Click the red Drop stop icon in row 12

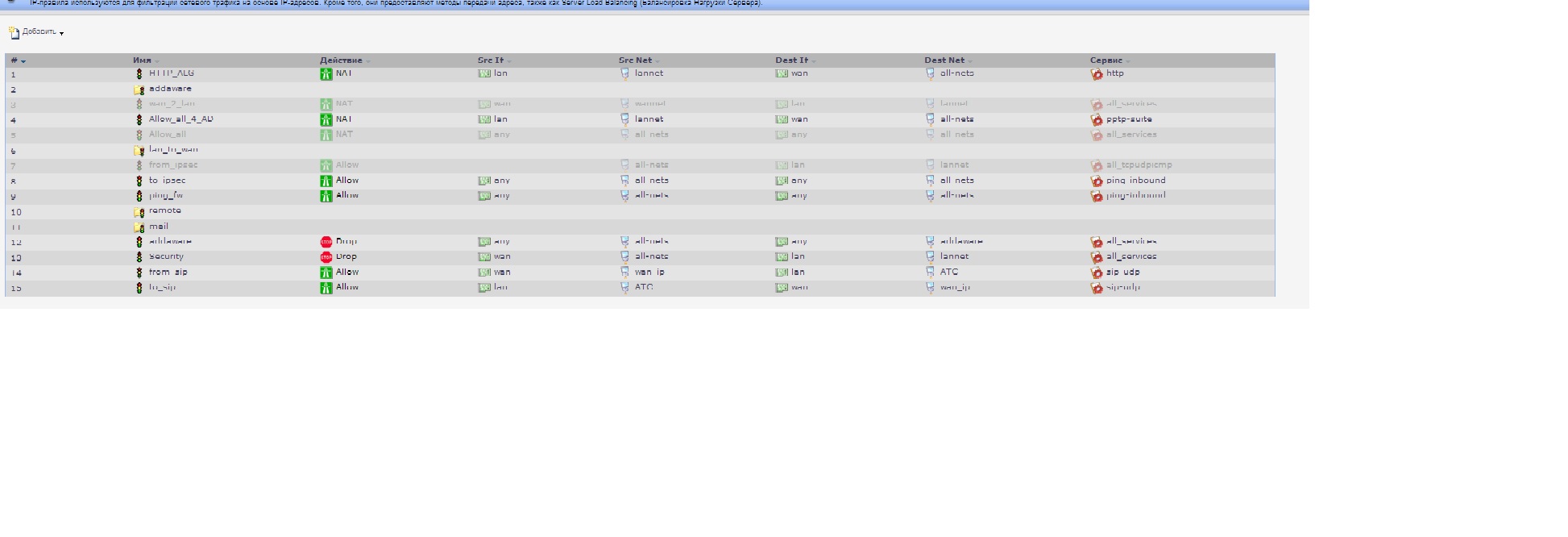pos(326,242)
